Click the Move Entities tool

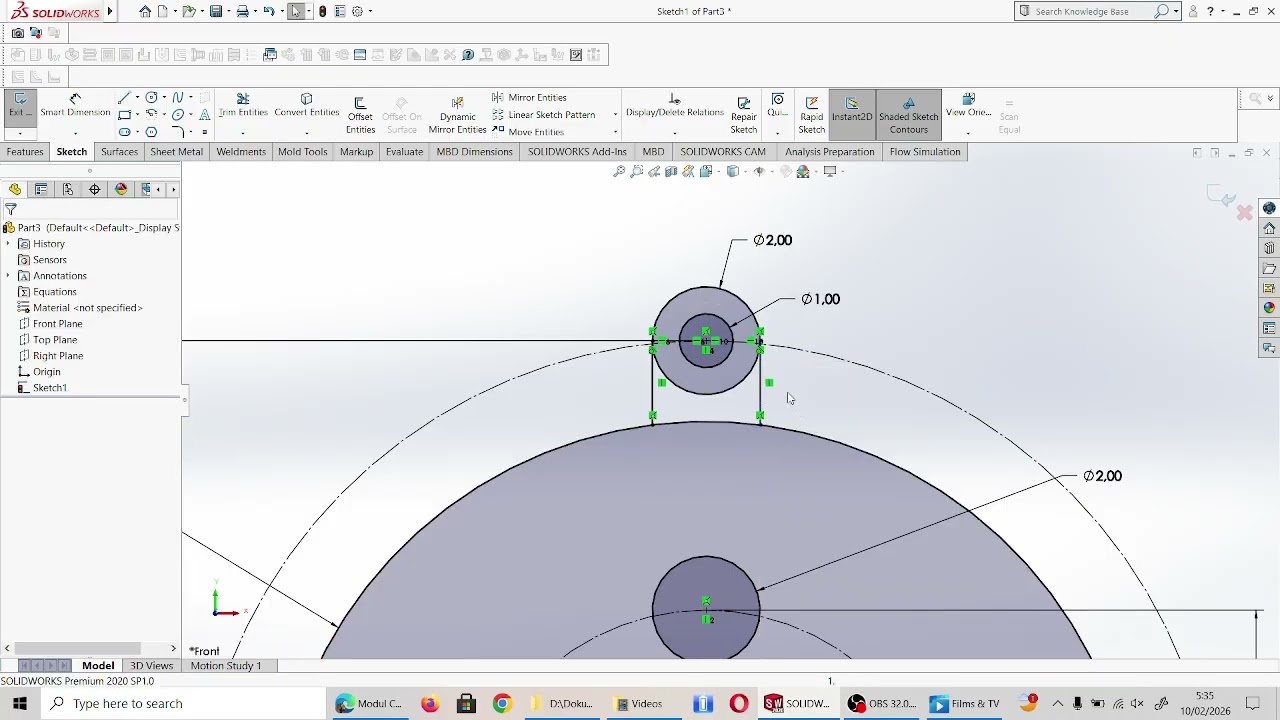528,132
